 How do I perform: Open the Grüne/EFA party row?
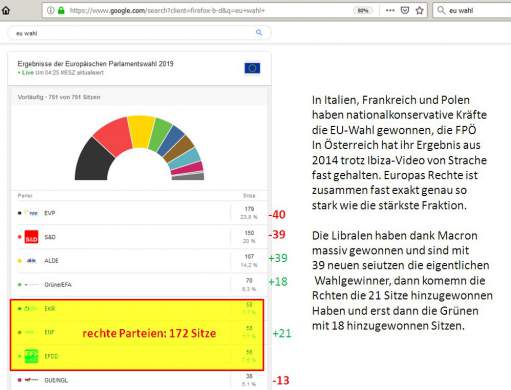(x=139, y=284)
